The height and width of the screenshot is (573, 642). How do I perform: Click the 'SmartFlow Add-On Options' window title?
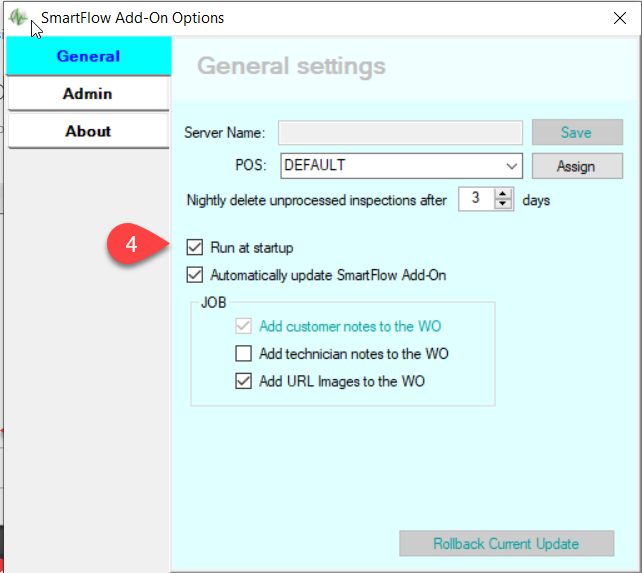coord(132,18)
